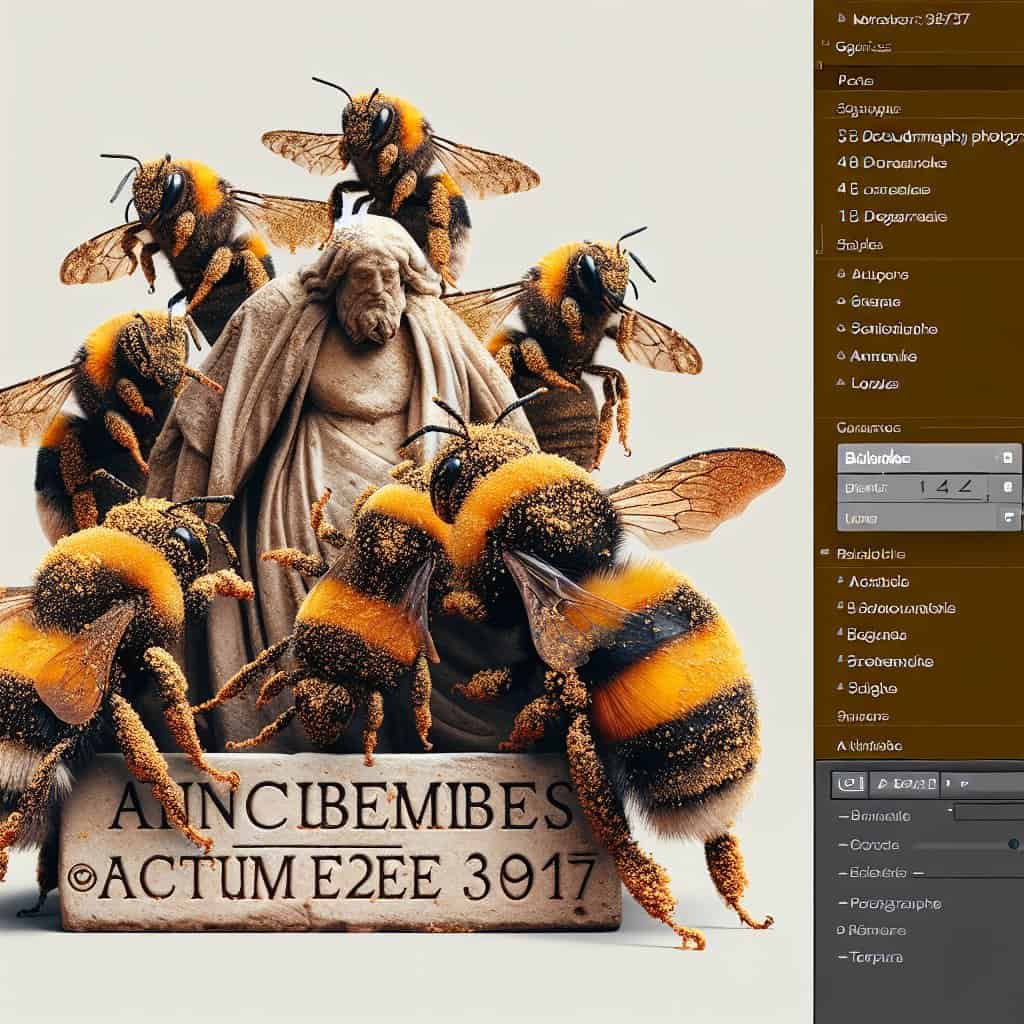Viewport: 1024px width, 1024px height.
Task: Expand the triangle beside 'Sdighe'
Action: click(x=841, y=687)
